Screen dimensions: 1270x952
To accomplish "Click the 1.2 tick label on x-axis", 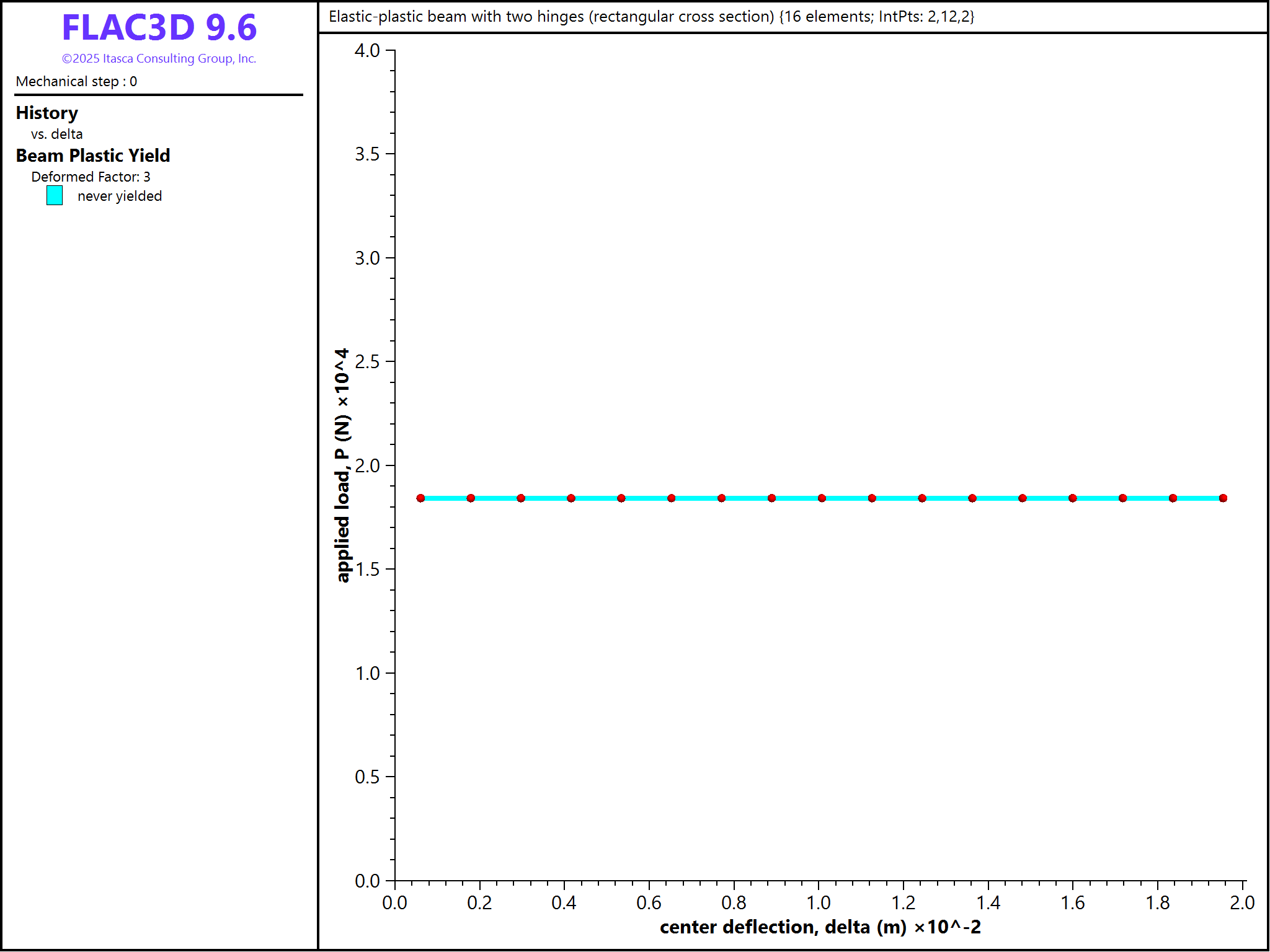I will click(903, 902).
